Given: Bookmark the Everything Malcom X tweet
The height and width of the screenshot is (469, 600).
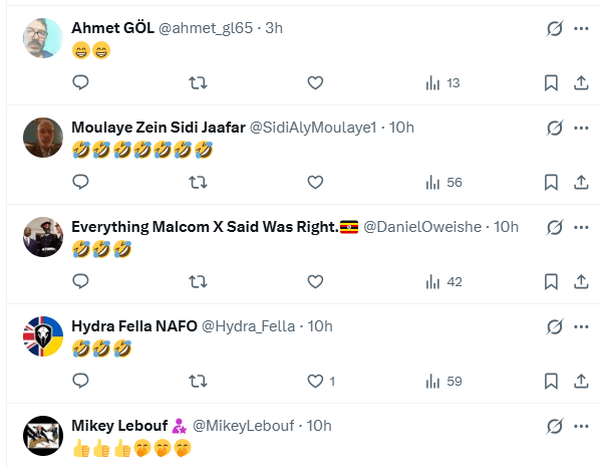Looking at the screenshot, I should pos(551,282).
